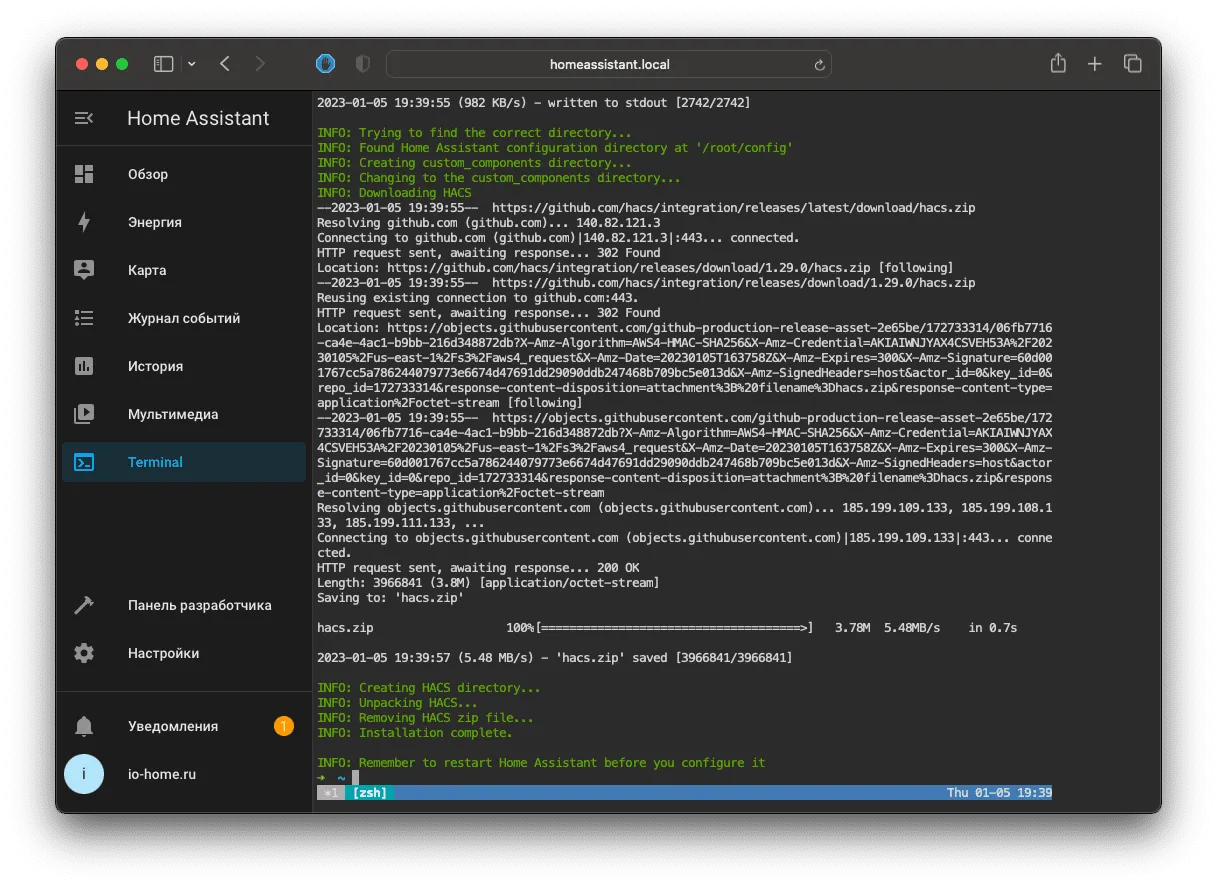The image size is (1217, 887).
Task: Open Панель разработчика hammer icon
Action: coord(84,605)
